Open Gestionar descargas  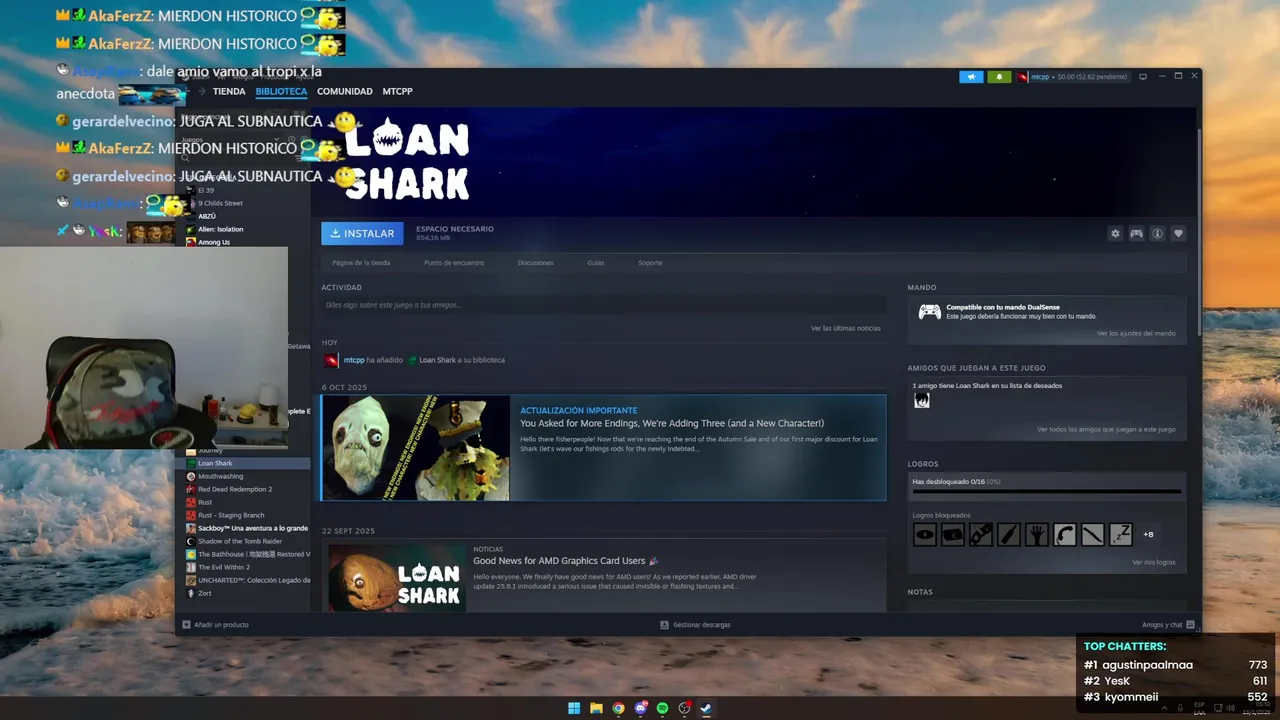point(695,625)
